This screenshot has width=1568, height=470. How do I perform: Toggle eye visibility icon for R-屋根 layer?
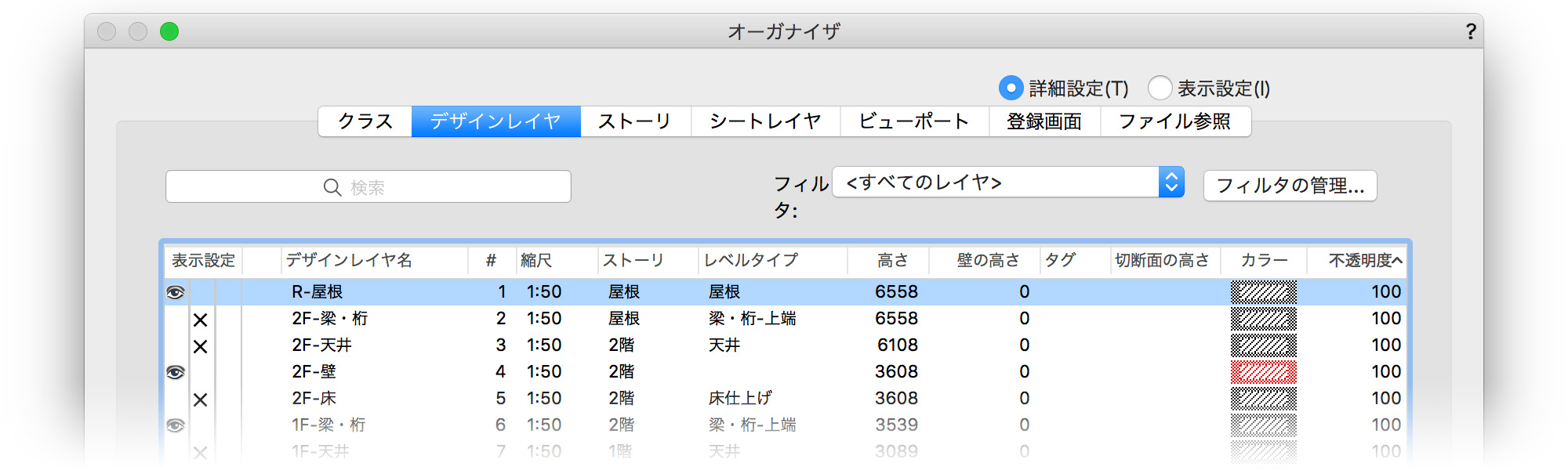pyautogui.click(x=176, y=292)
